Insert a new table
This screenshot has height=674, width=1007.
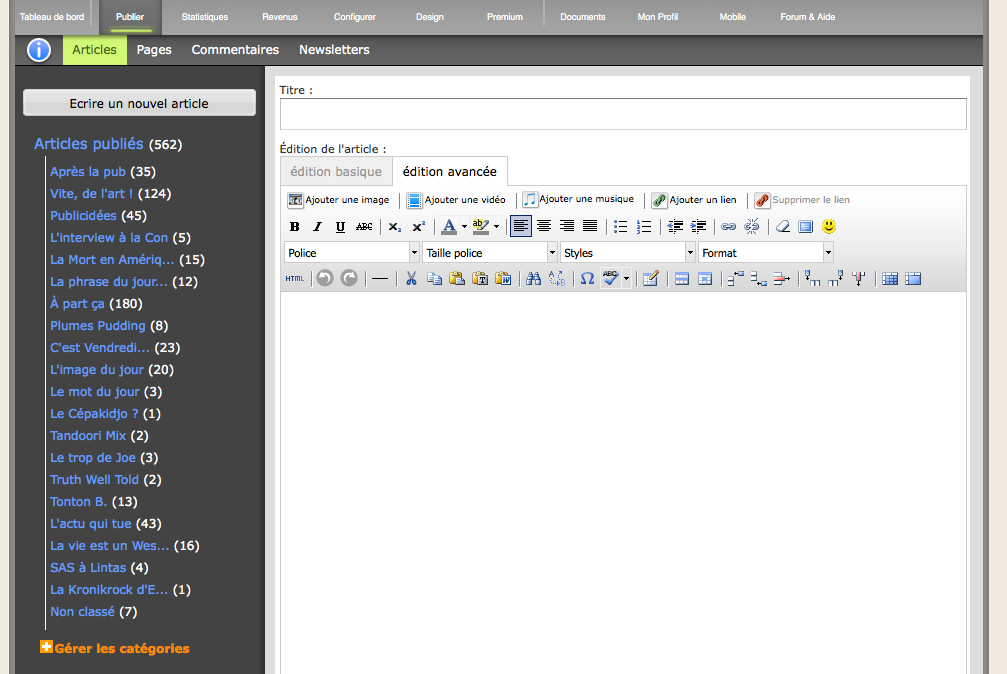[x=651, y=279]
